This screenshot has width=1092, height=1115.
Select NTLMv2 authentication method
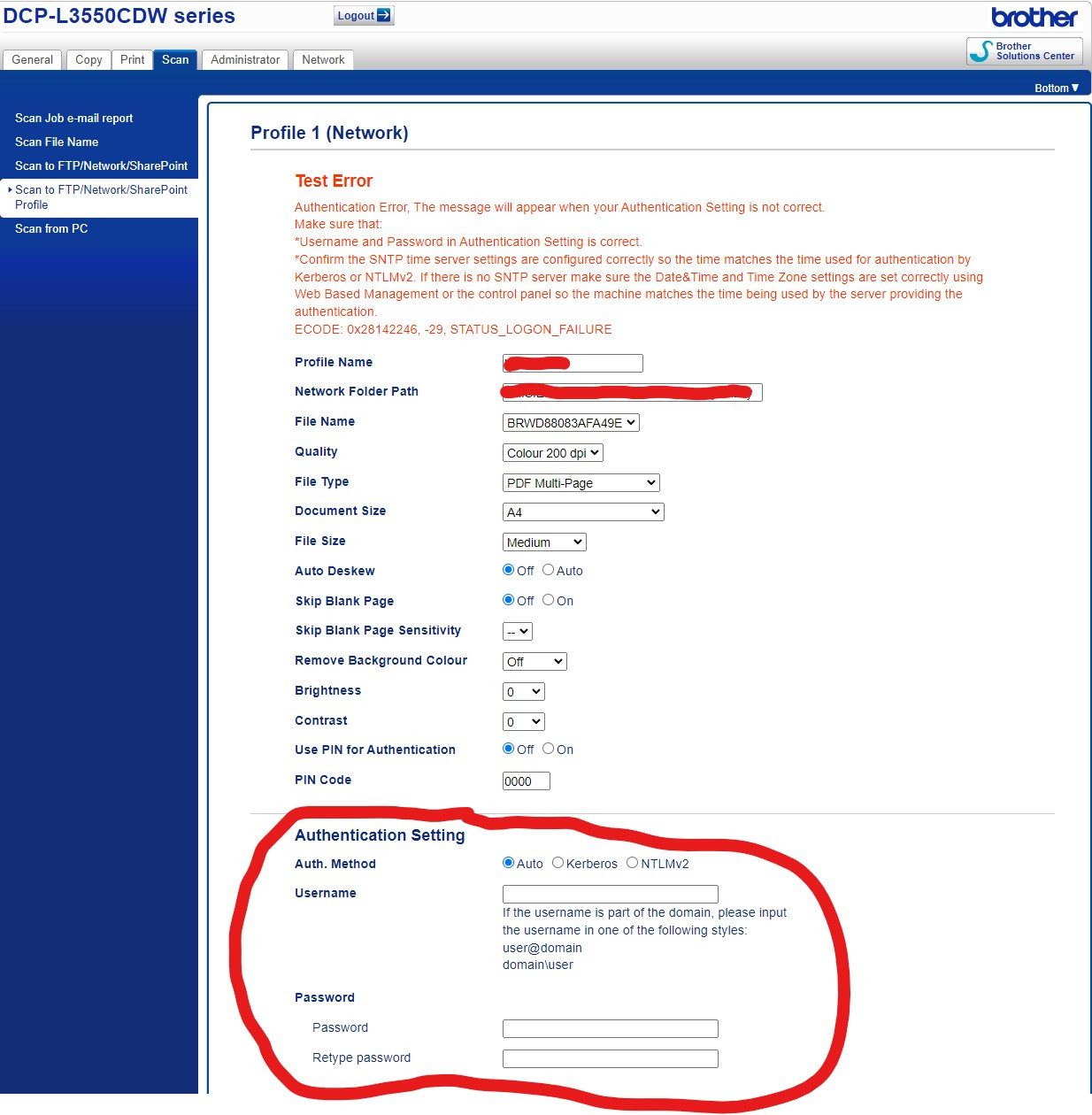633,862
